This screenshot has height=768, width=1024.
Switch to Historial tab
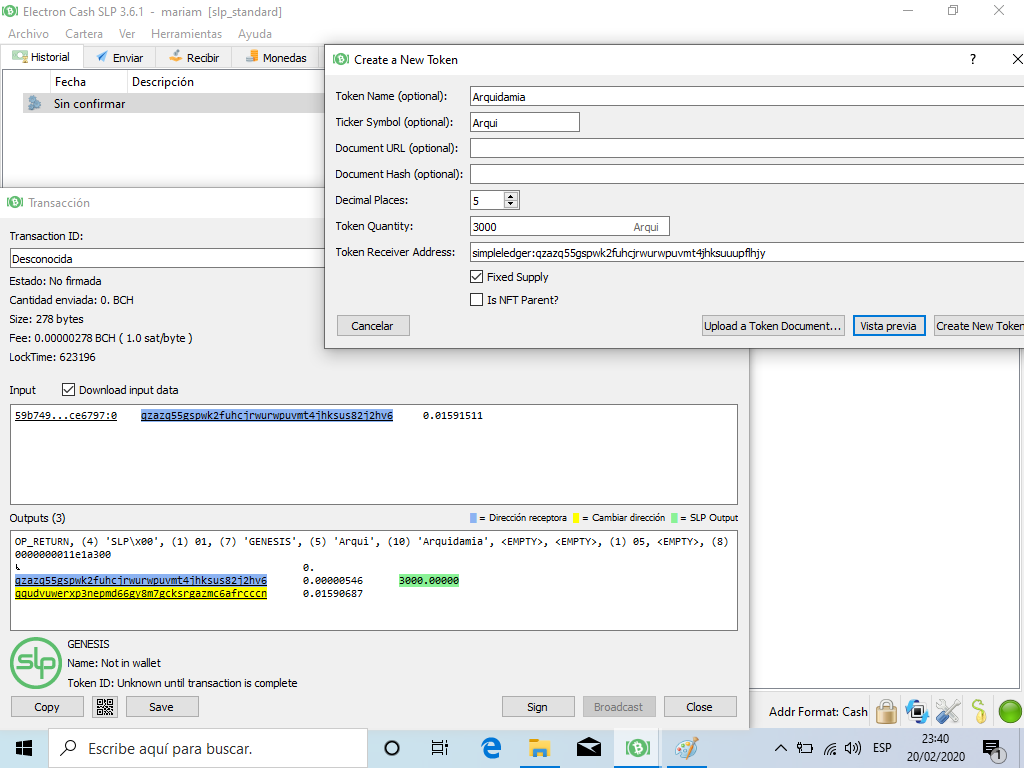pos(42,57)
